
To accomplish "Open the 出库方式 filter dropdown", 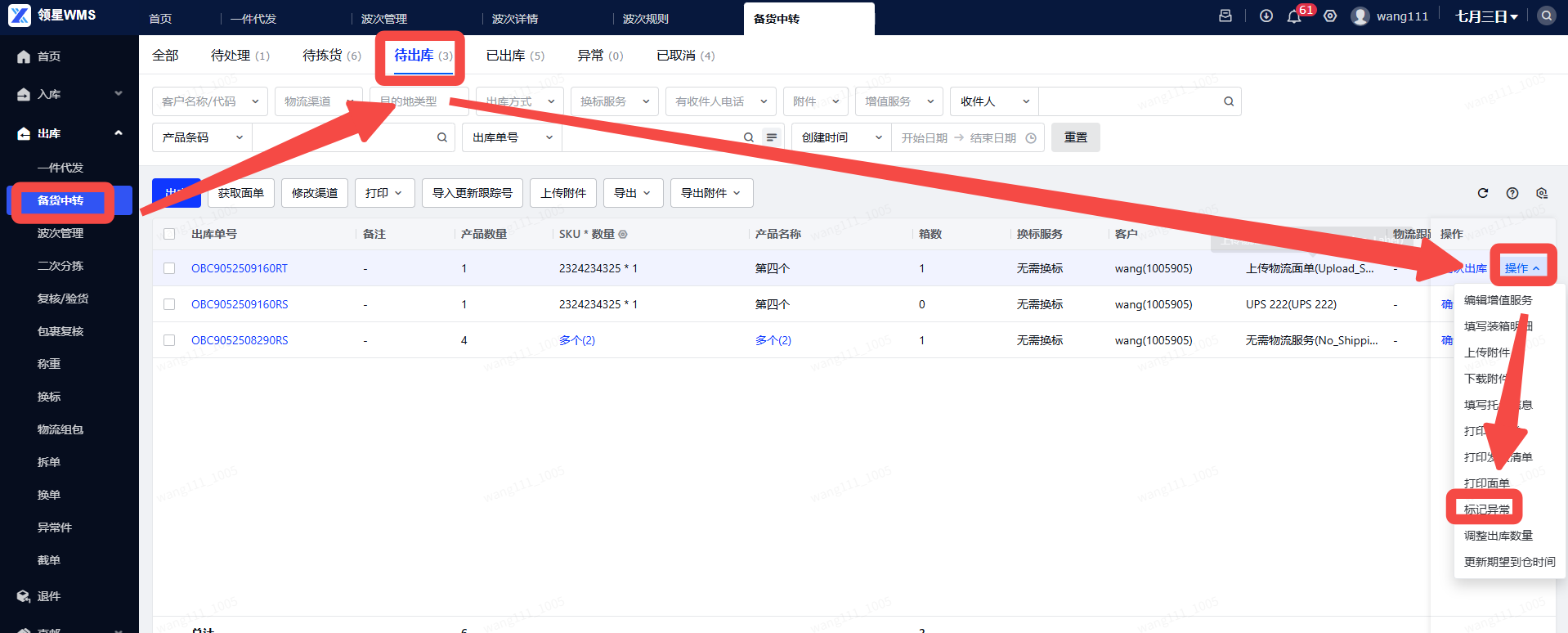I will tap(520, 101).
